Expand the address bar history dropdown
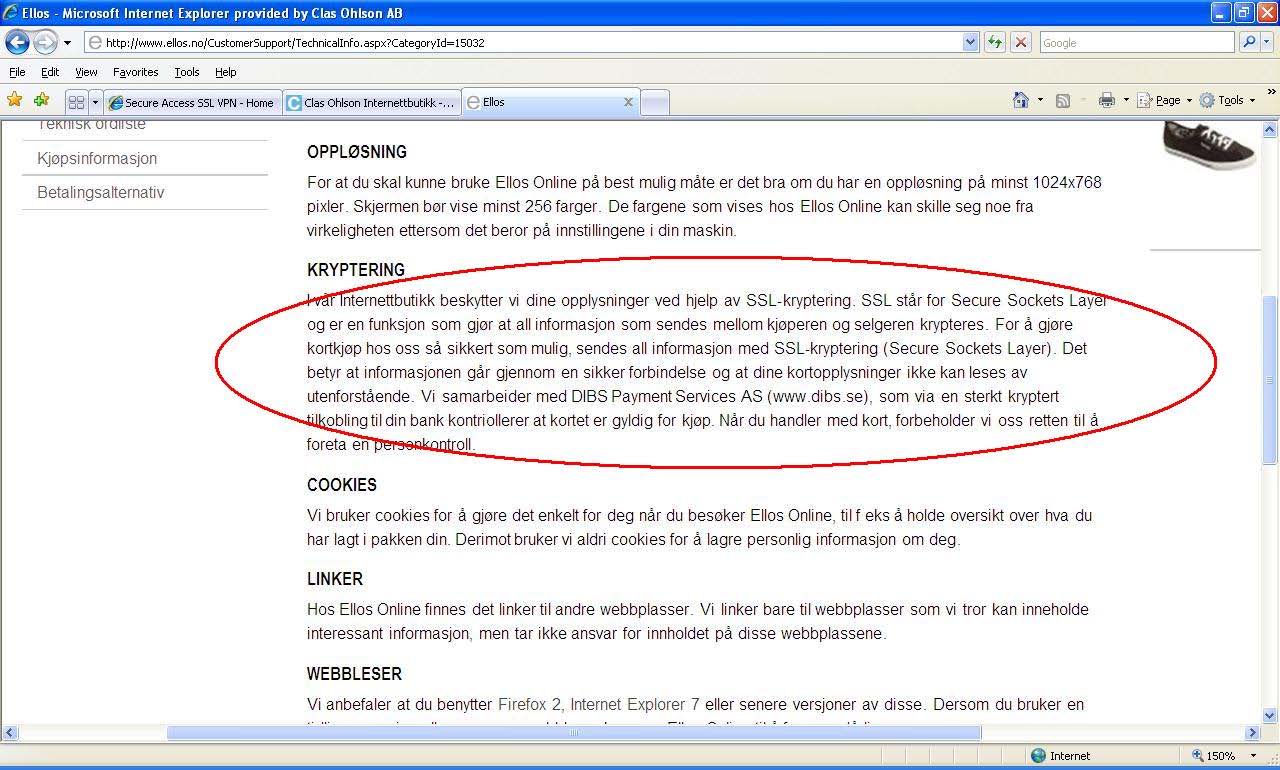The width and height of the screenshot is (1280, 770). (970, 43)
